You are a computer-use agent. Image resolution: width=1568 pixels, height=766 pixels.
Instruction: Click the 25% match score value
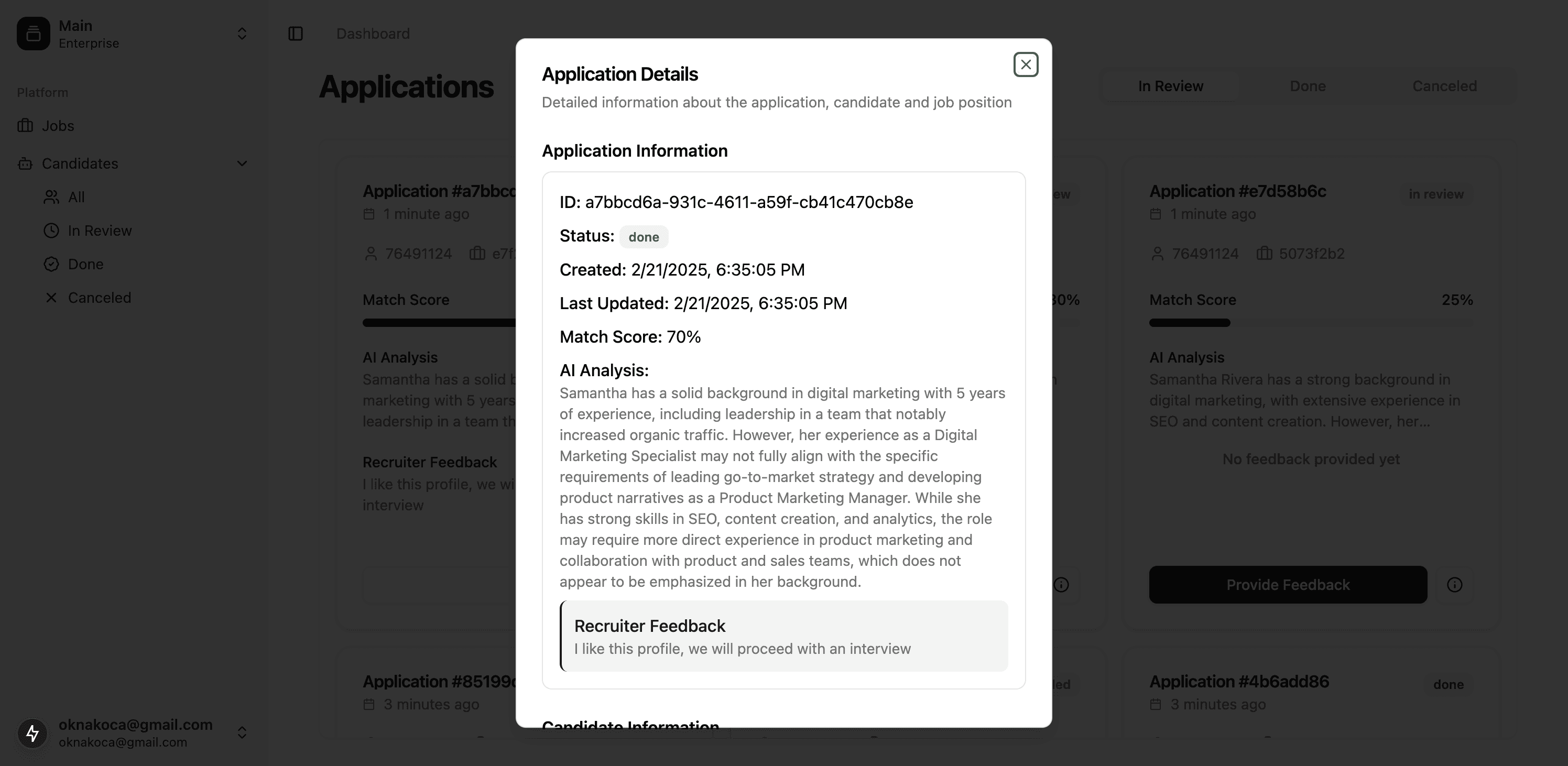[1457, 300]
